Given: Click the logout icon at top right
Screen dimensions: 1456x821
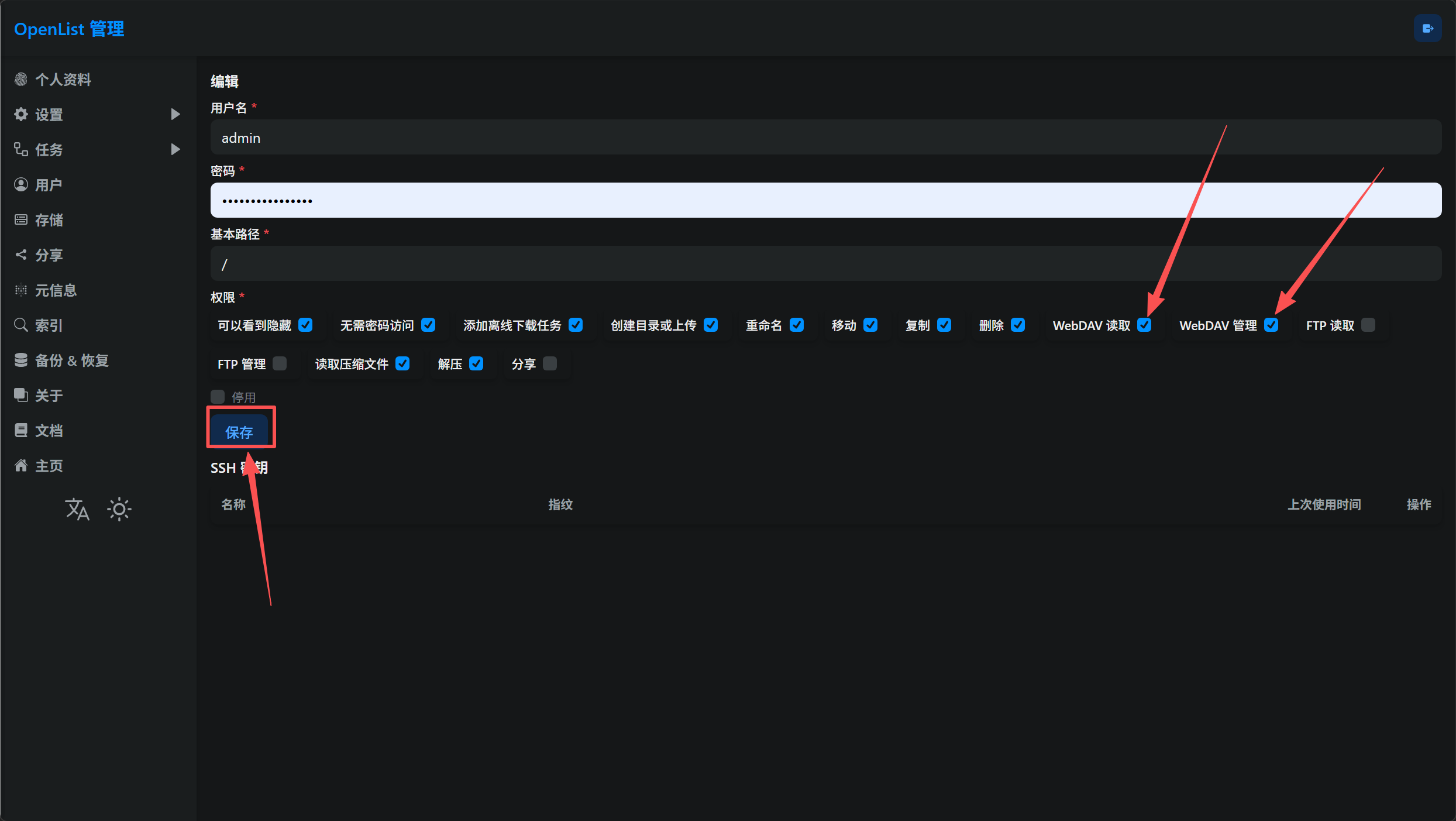Looking at the screenshot, I should 1427,29.
